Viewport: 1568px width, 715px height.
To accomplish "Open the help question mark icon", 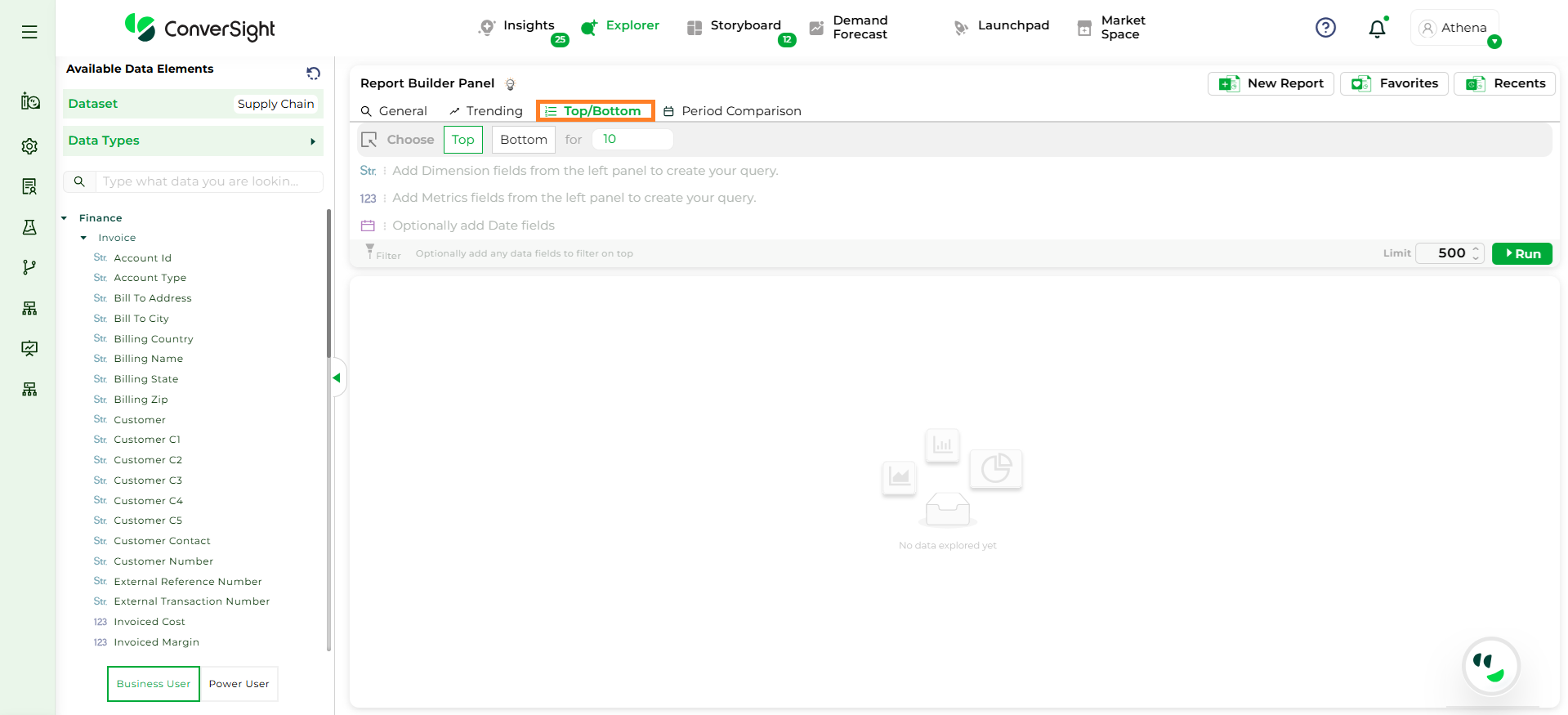I will 1325,28.
